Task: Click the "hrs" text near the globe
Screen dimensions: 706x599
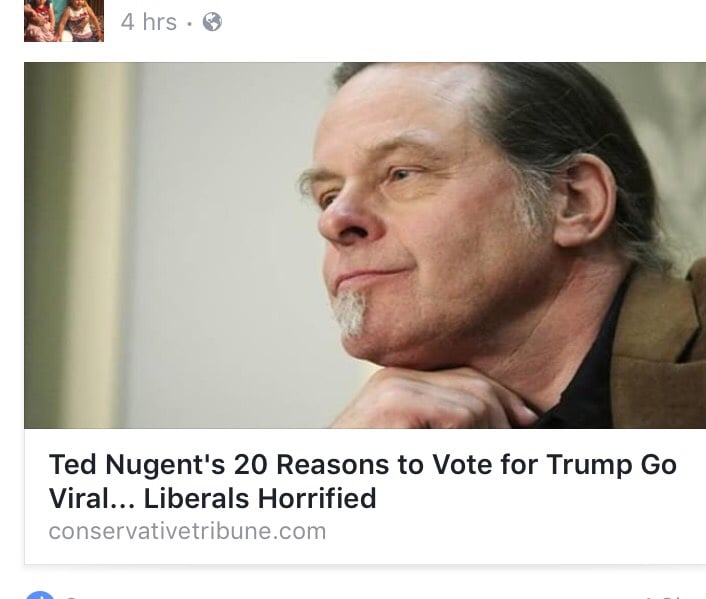Action: pos(160,22)
